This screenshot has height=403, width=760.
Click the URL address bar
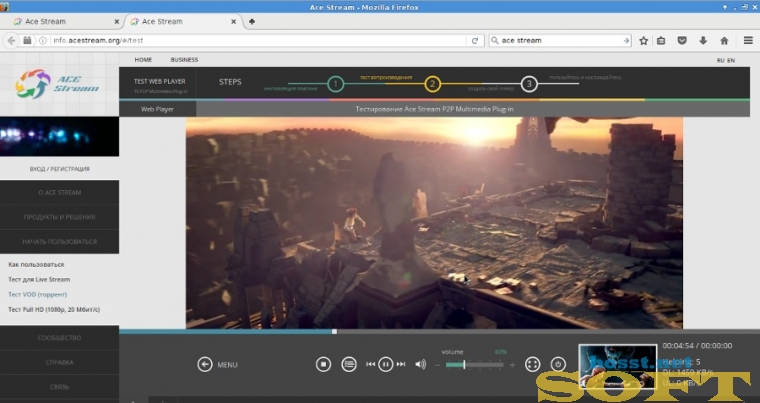click(x=257, y=41)
